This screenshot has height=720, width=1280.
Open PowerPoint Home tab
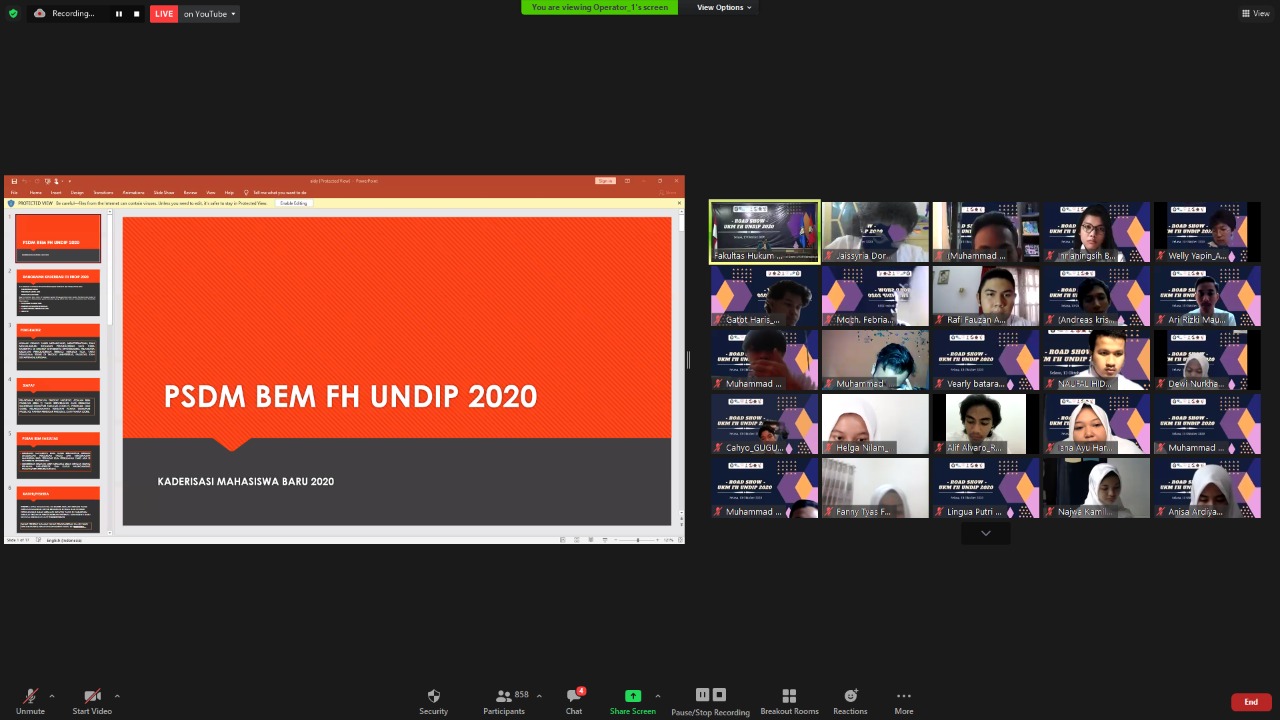point(35,192)
